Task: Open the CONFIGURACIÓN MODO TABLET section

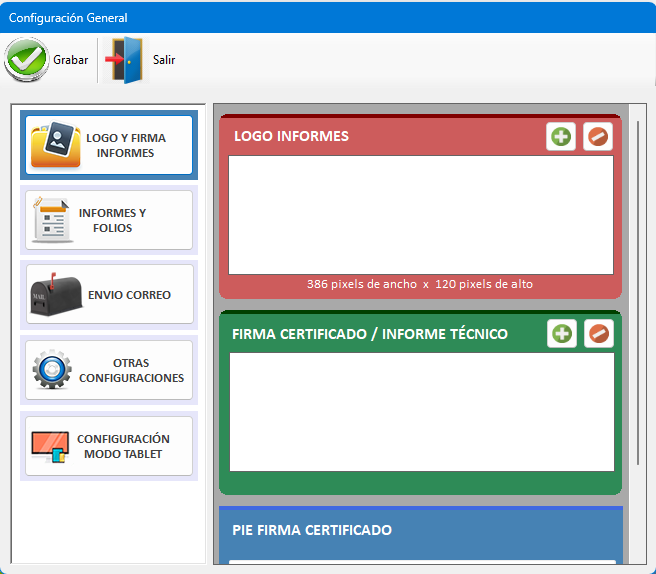Action: pos(109,446)
